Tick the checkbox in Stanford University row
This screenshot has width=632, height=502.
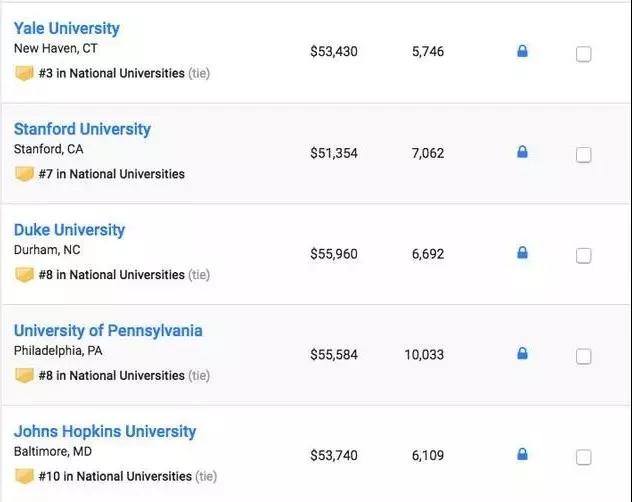tap(584, 155)
